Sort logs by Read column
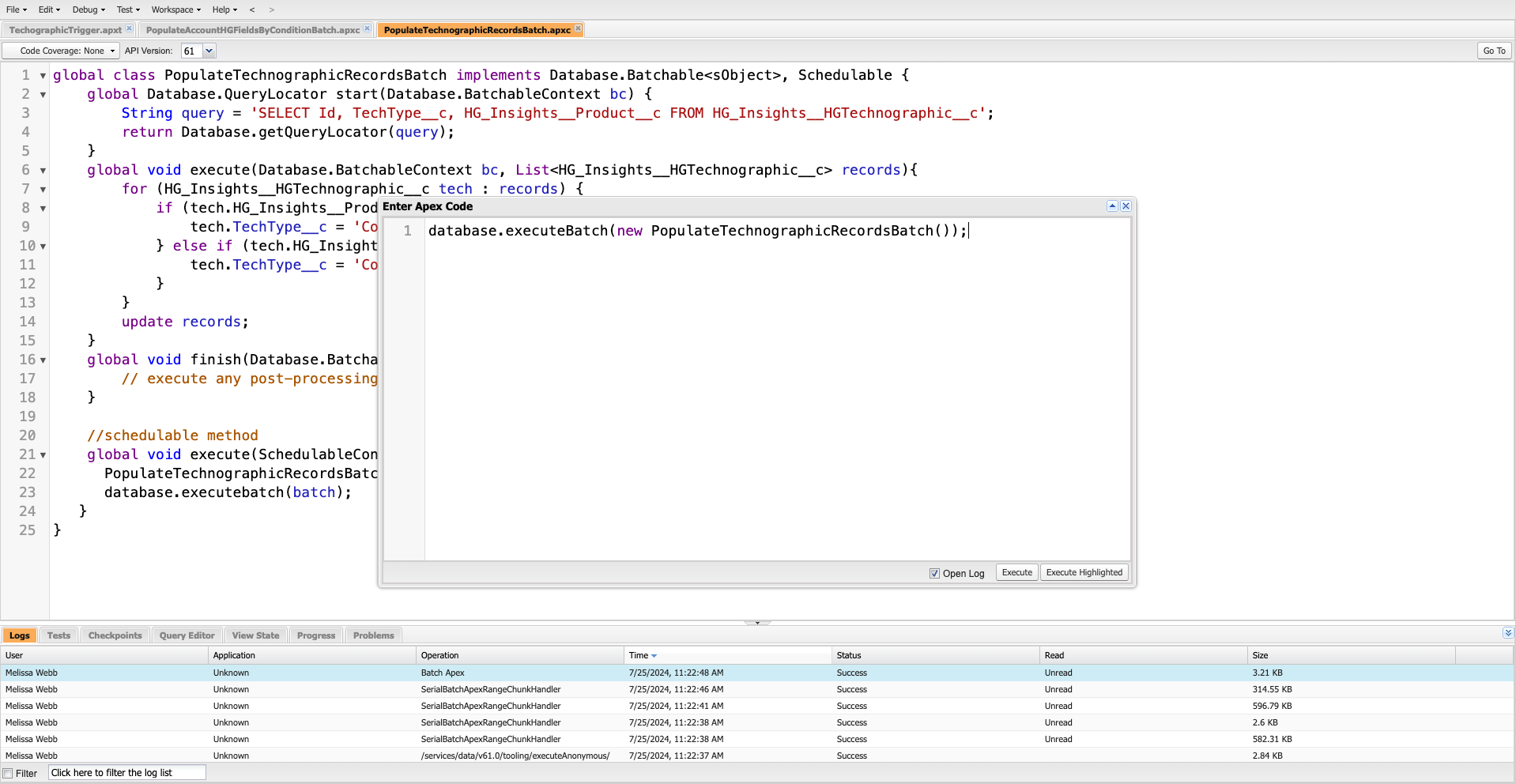This screenshot has height=784, width=1516. click(x=1144, y=655)
